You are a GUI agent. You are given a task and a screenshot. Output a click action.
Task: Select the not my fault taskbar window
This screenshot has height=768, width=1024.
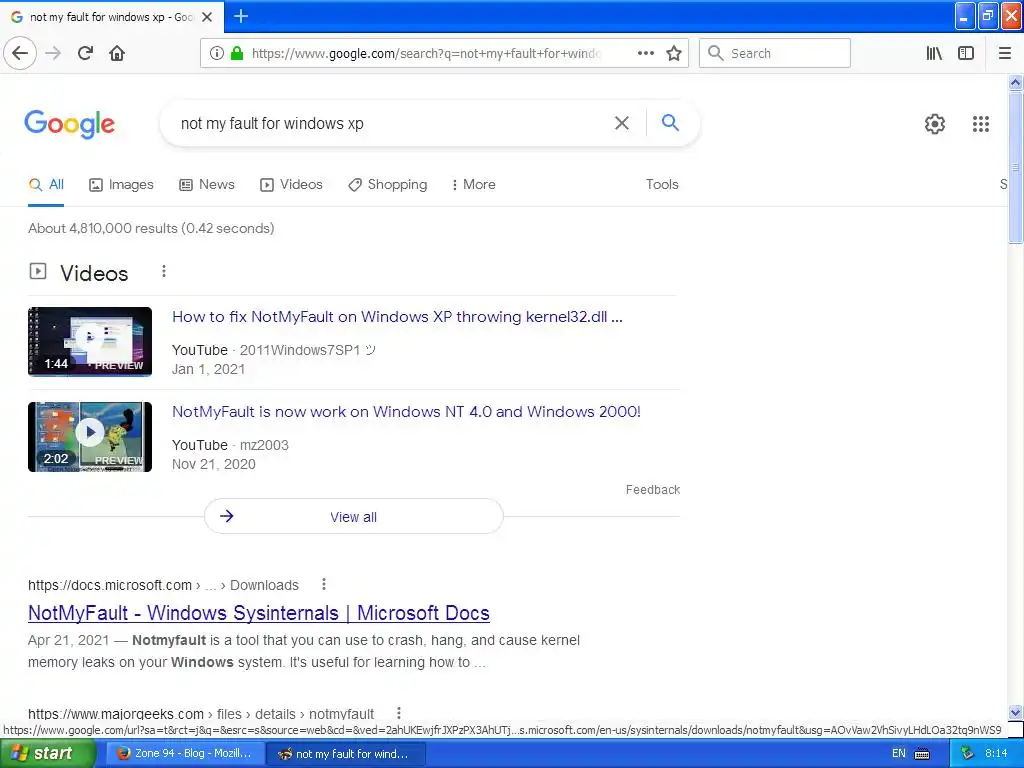coord(347,754)
